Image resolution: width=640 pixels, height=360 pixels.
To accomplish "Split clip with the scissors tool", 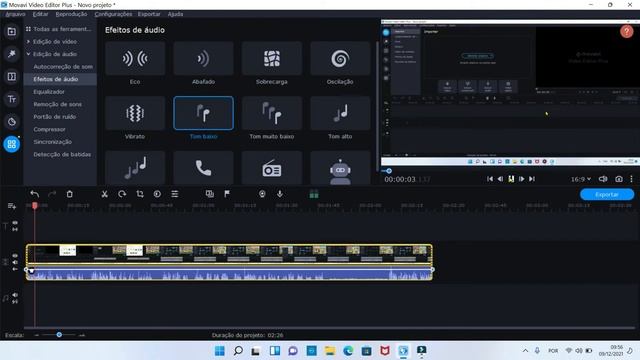I will tap(104, 194).
